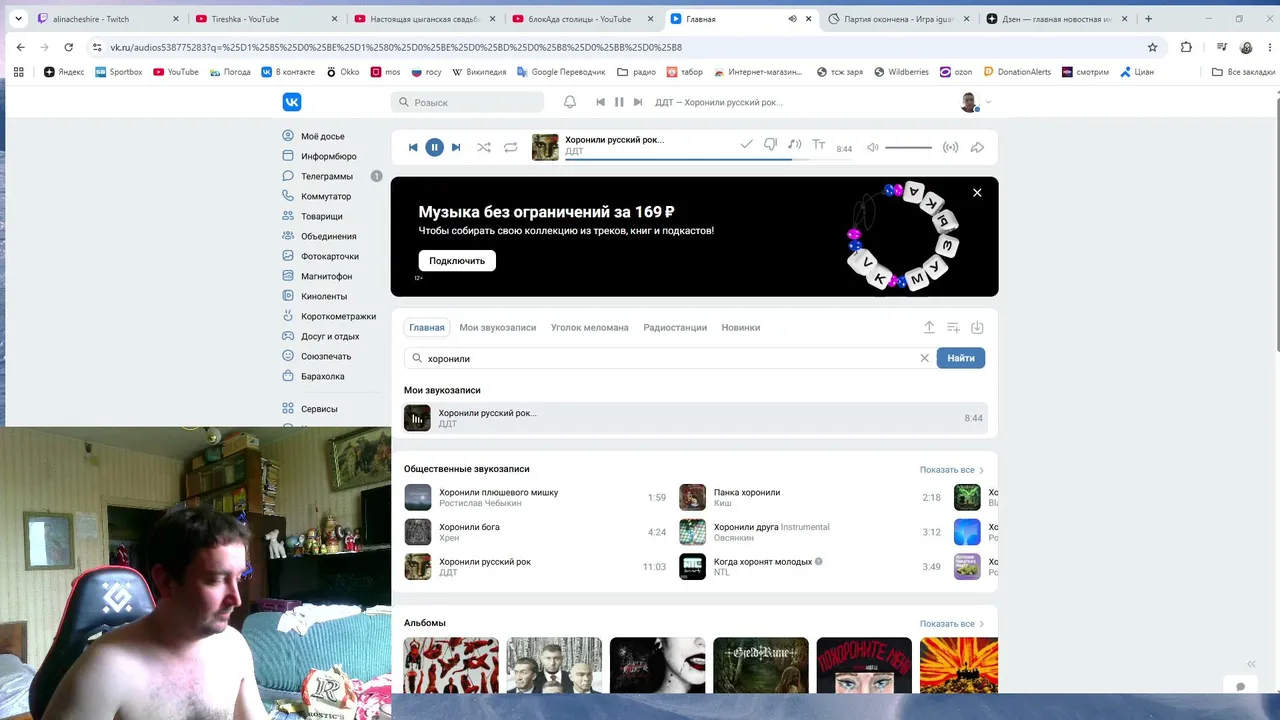Clear the audio search field
Viewport: 1280px width, 720px height.
[924, 358]
